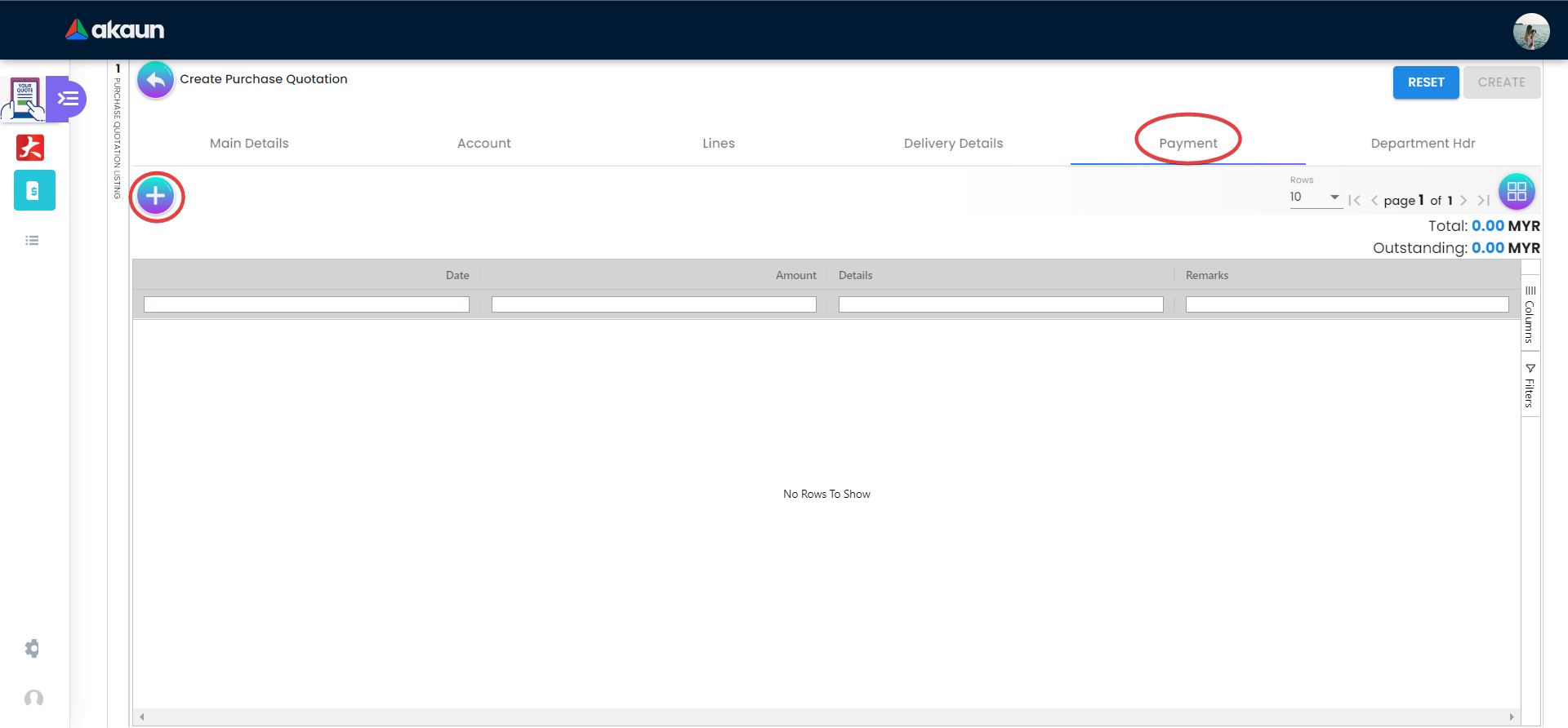Click the horizontal scrollbar left arrow
This screenshot has width=1568, height=728.
tap(142, 717)
